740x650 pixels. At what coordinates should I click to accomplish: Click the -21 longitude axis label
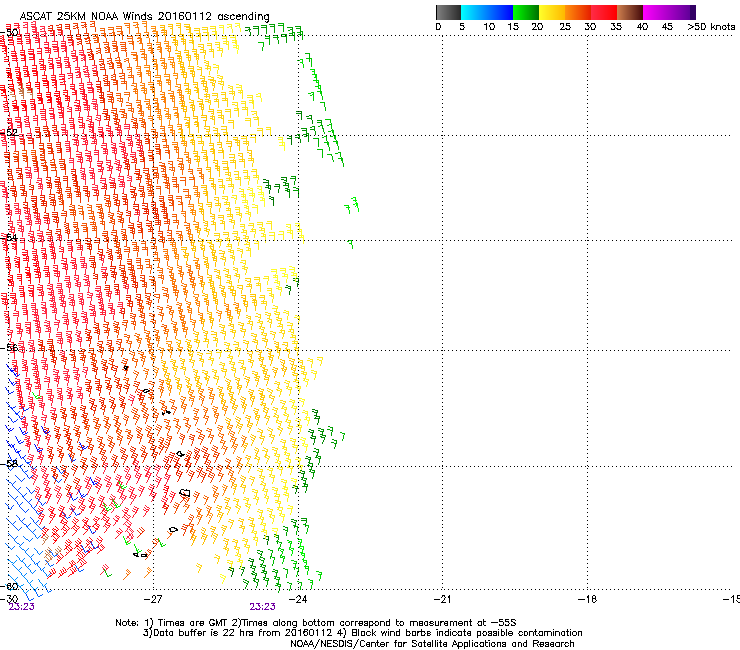click(x=442, y=599)
